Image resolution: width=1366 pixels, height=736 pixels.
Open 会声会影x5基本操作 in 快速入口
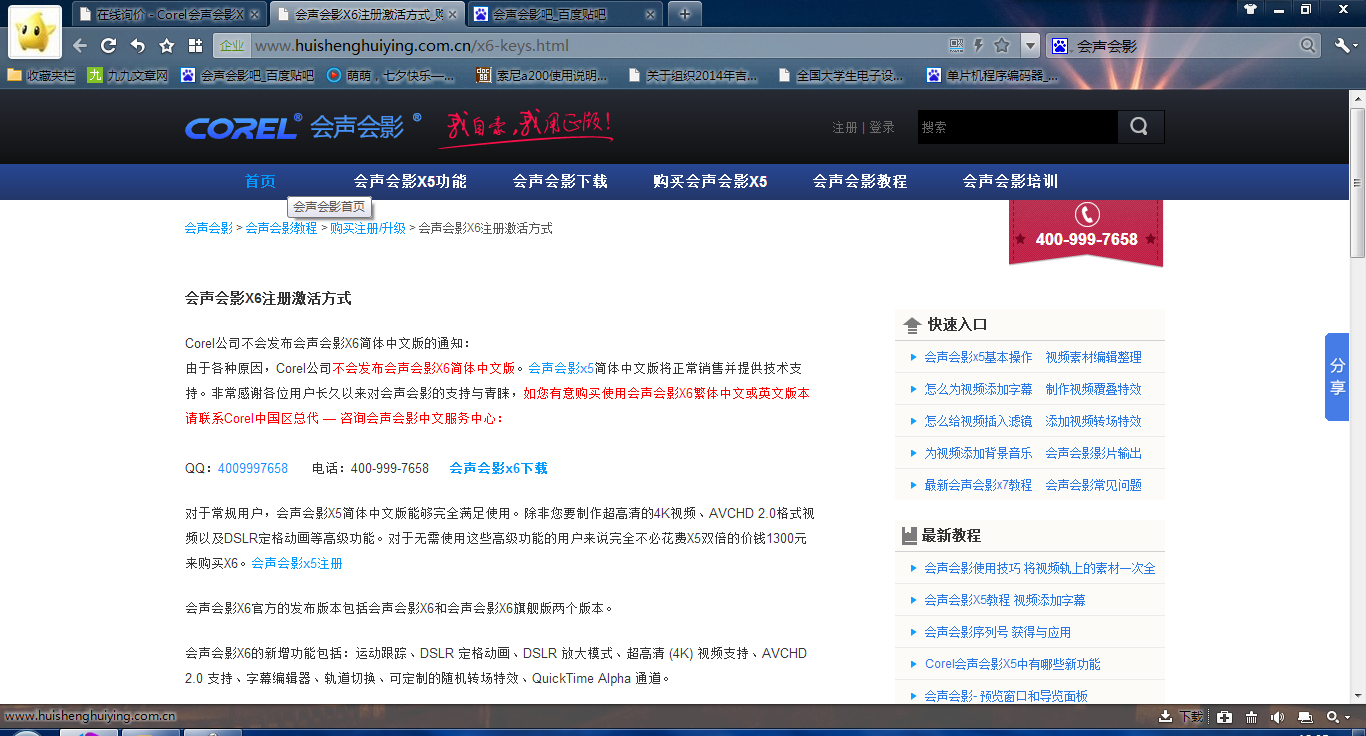pos(978,357)
